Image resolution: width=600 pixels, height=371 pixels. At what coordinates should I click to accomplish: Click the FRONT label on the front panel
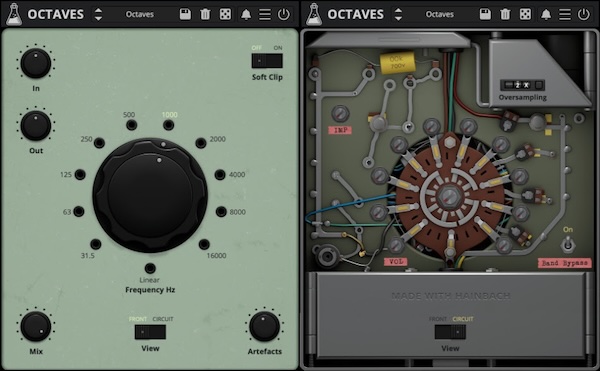tap(138, 319)
